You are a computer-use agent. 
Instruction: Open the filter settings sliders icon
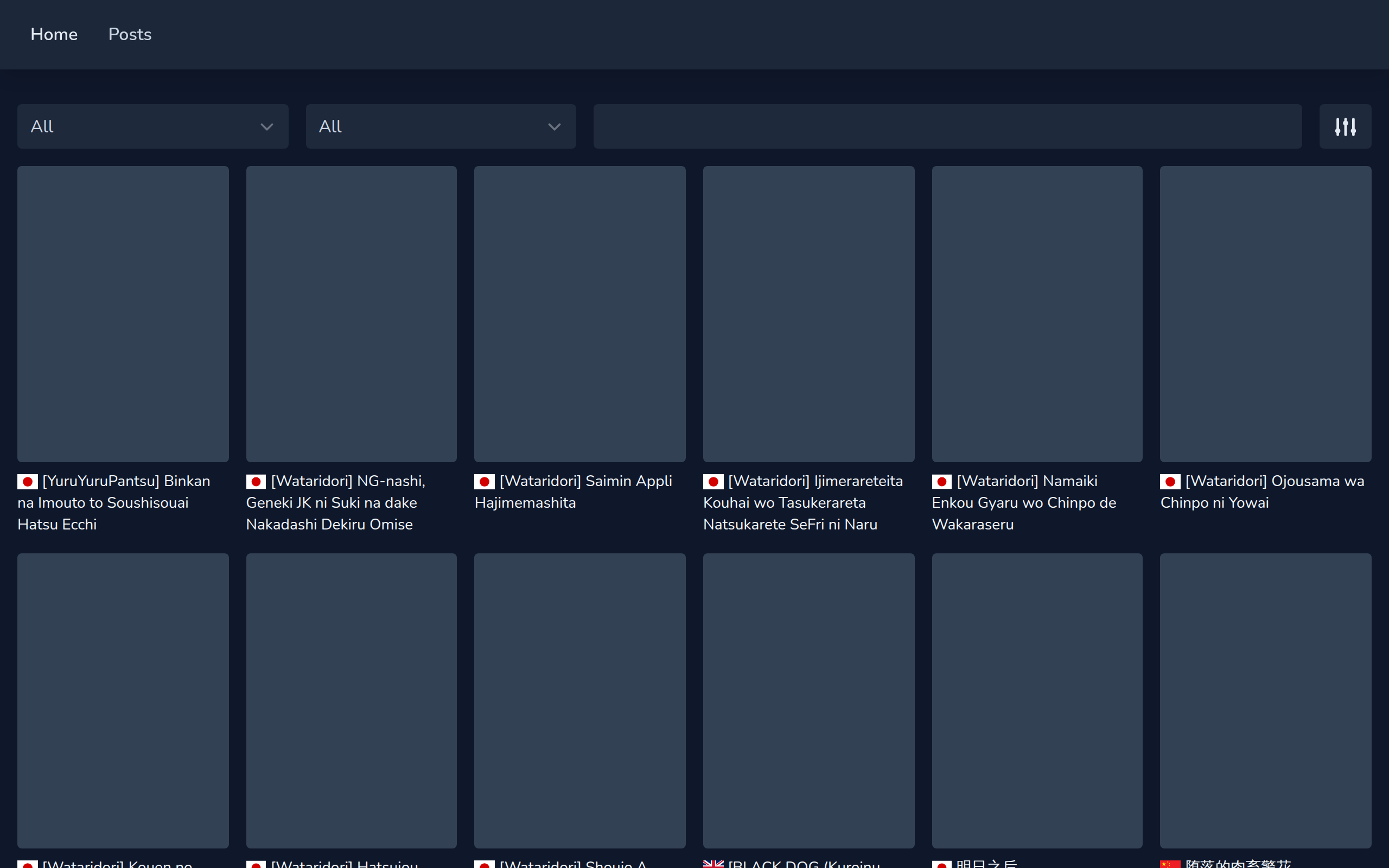pos(1345,126)
